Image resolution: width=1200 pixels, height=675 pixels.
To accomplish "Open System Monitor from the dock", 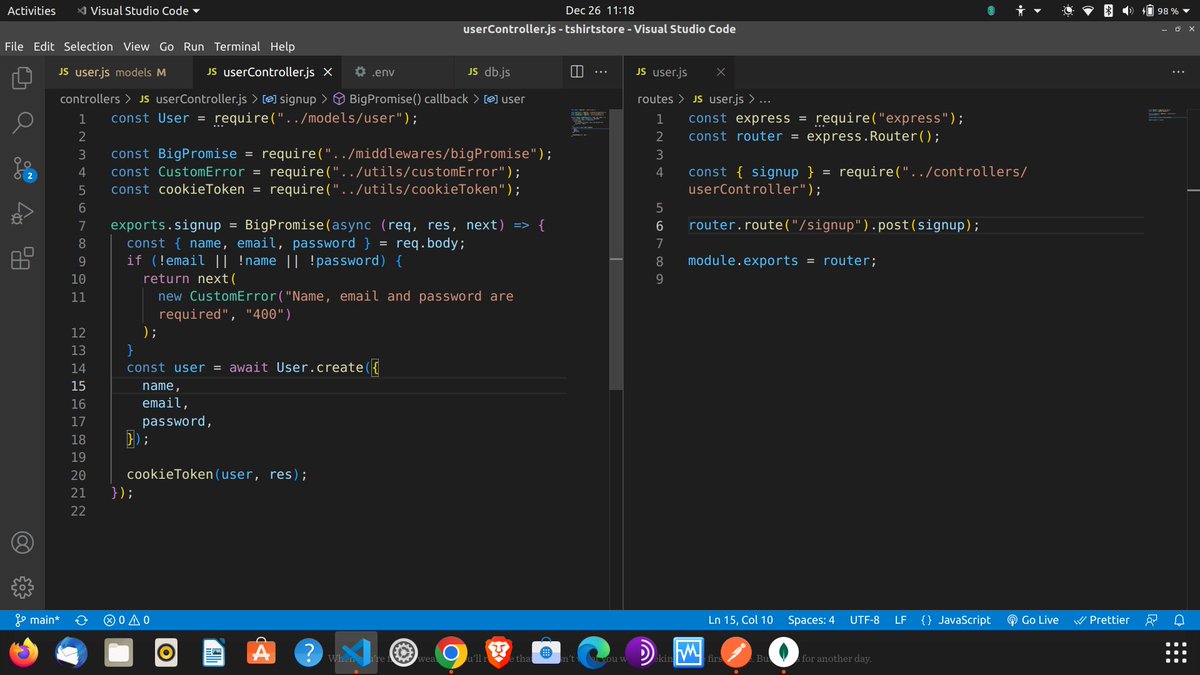I will coord(688,653).
